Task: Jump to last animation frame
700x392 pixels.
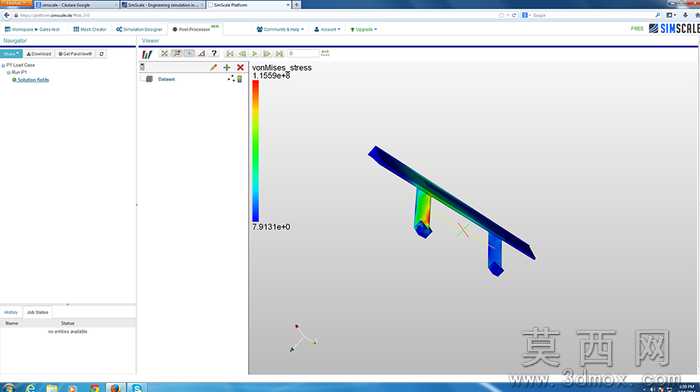Action: [279, 54]
